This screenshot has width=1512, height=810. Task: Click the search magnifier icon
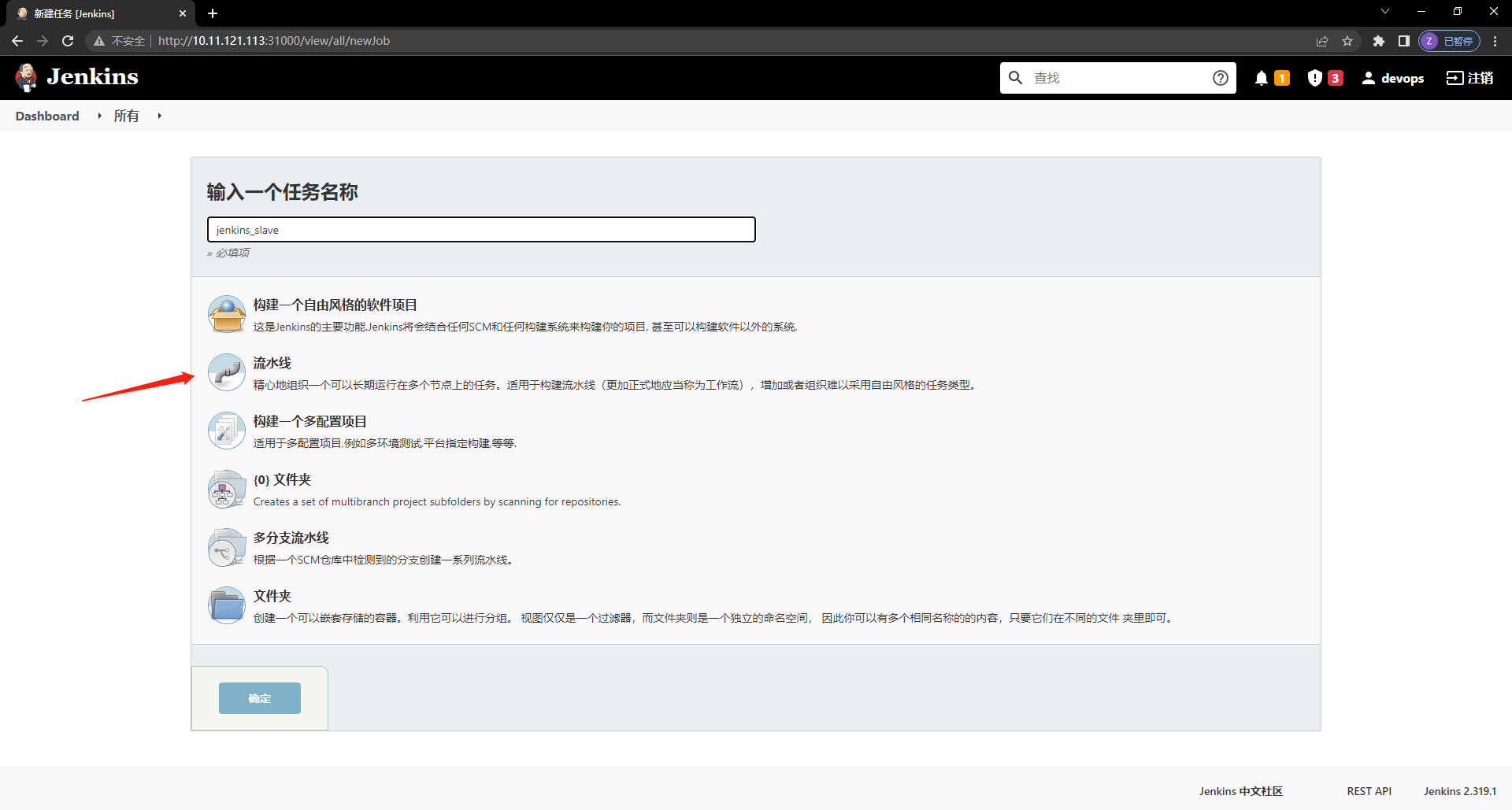point(1015,77)
